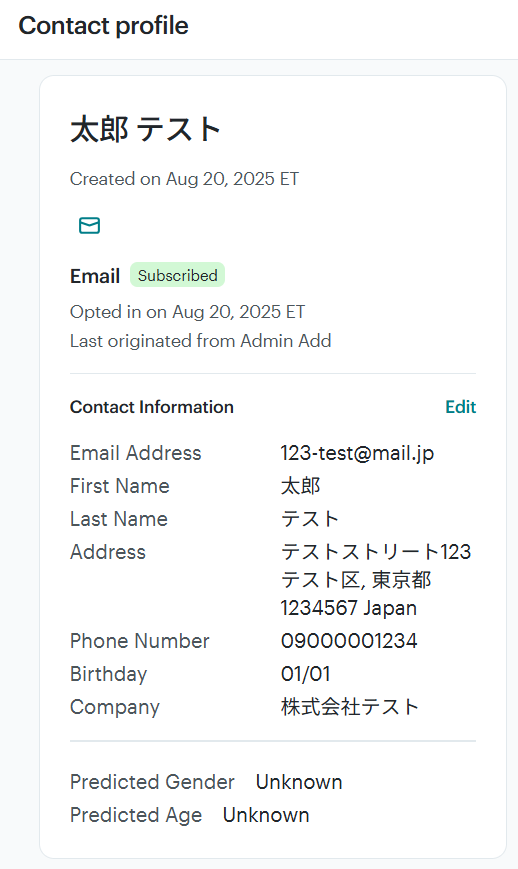The height and width of the screenshot is (869, 518).
Task: Click the address line テストストリート123
Action: point(376,551)
